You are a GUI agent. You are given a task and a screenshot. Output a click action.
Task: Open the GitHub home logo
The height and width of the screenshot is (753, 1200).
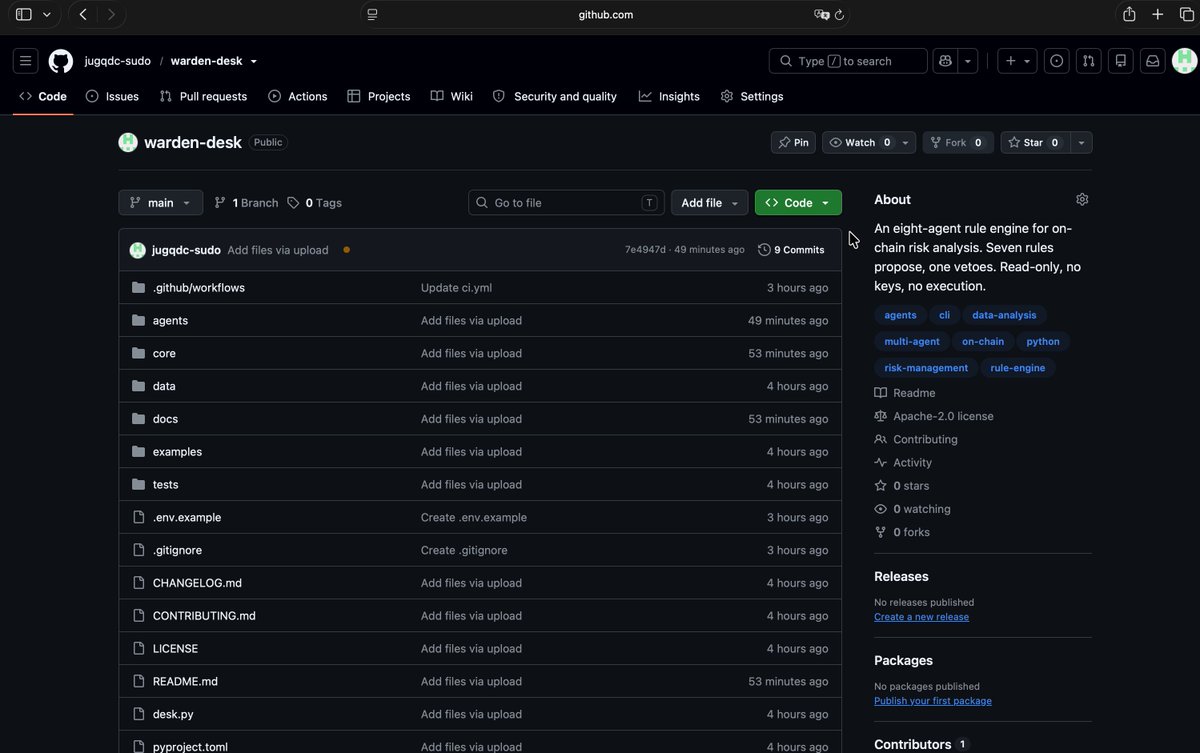click(x=61, y=61)
